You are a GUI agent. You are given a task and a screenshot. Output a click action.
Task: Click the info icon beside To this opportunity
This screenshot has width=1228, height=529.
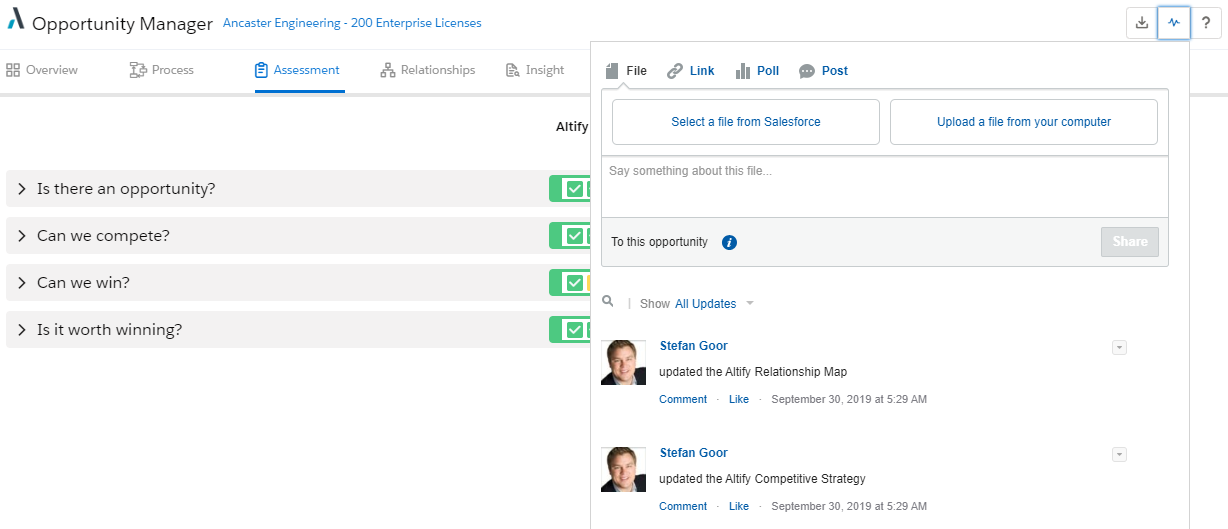tap(729, 242)
